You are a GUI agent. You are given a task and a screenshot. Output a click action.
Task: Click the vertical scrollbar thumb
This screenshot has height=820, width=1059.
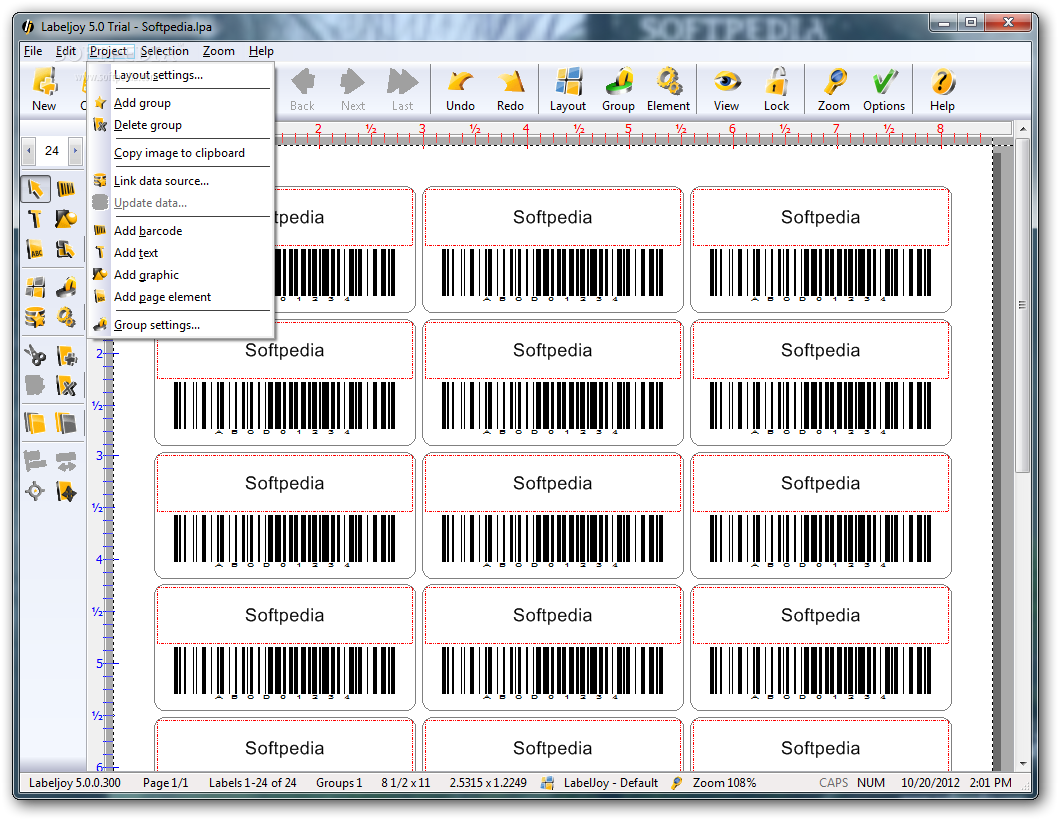[x=1023, y=305]
